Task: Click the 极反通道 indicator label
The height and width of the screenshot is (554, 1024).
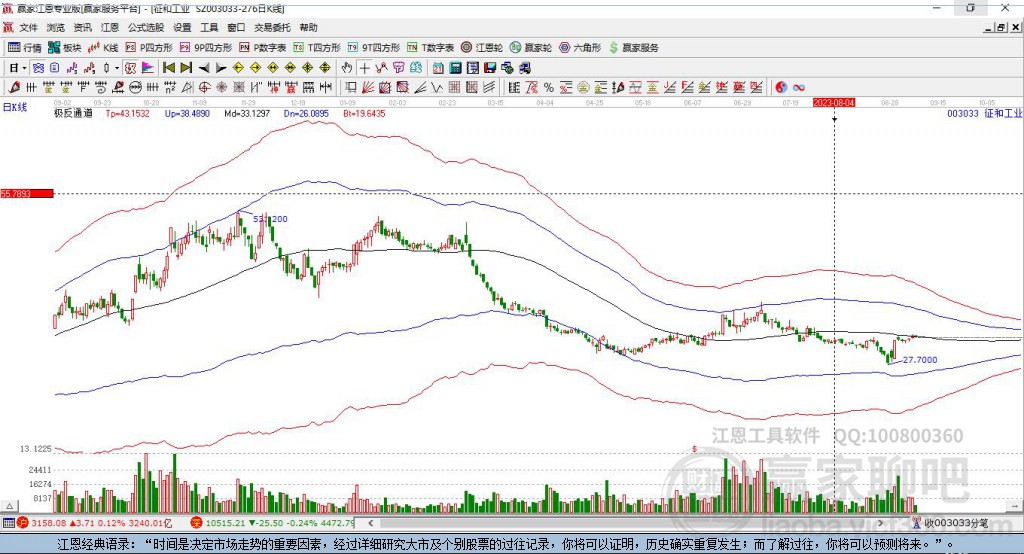Action: point(72,113)
